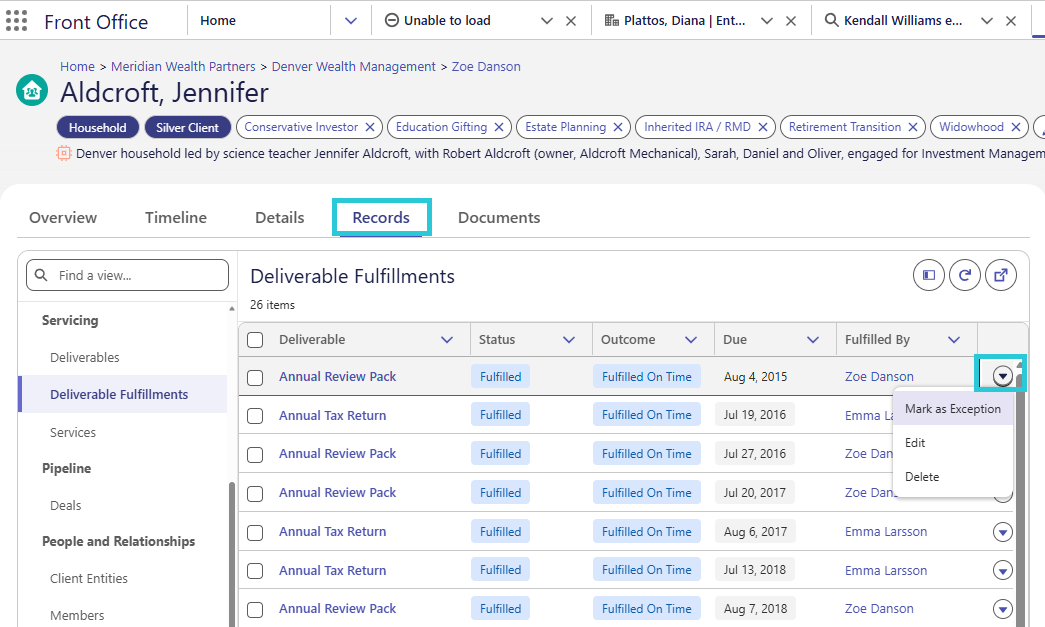Refresh the Deliverable Fulfillments list
Screen dimensions: 1045x627
pos(964,275)
